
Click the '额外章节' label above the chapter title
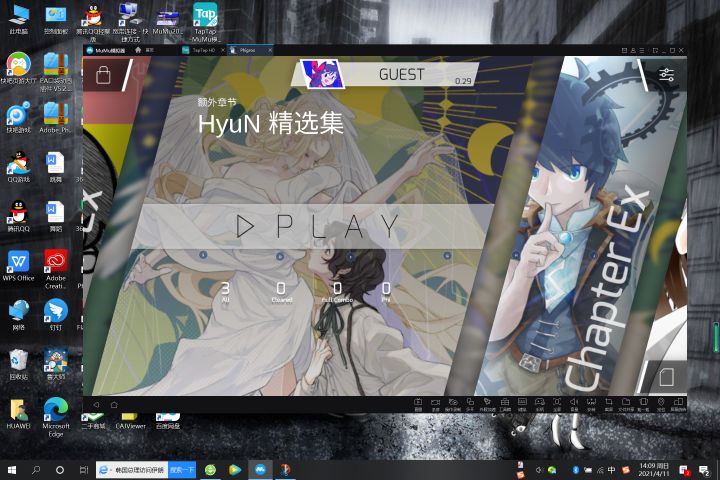217,102
